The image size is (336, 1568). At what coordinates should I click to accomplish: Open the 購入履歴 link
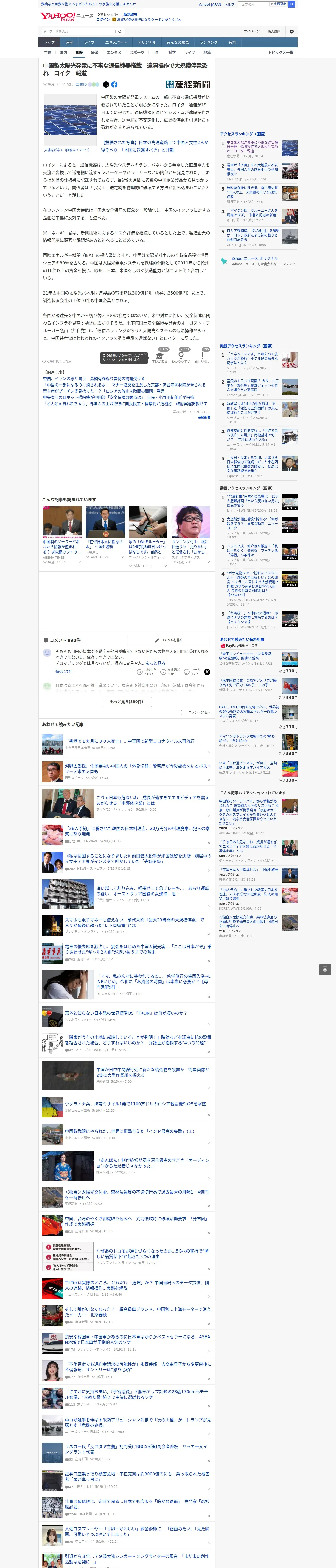pyautogui.click(x=274, y=31)
